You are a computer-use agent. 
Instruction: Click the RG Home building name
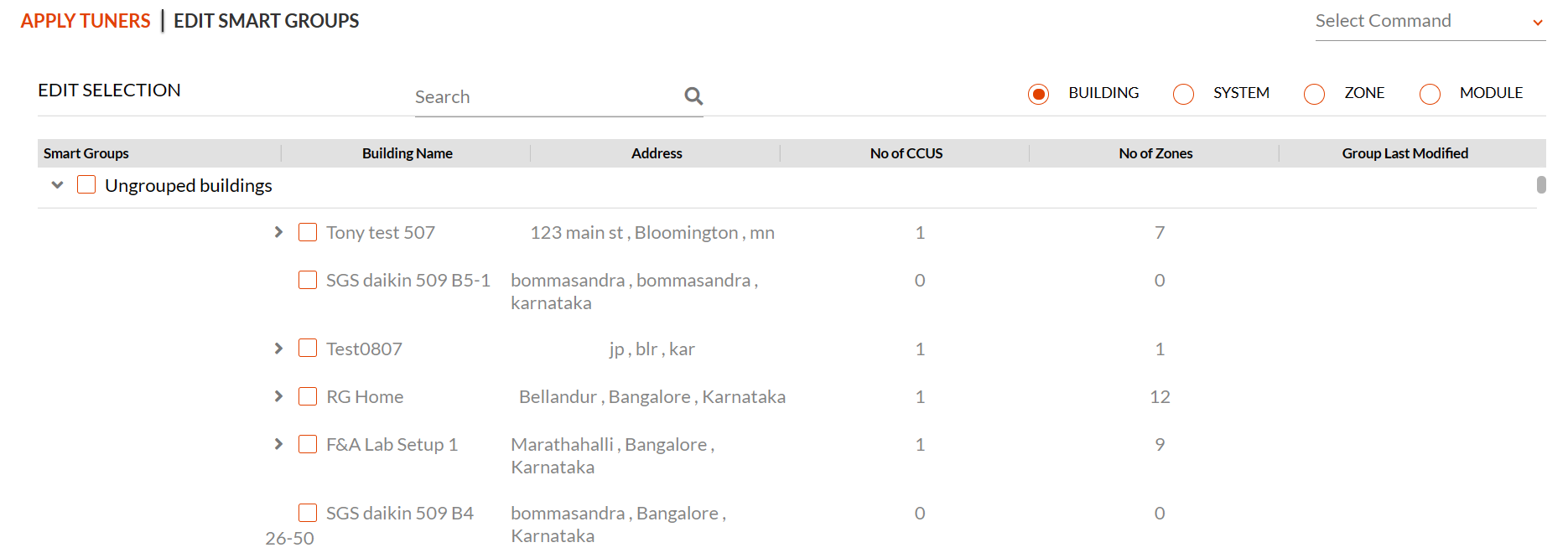click(x=365, y=397)
